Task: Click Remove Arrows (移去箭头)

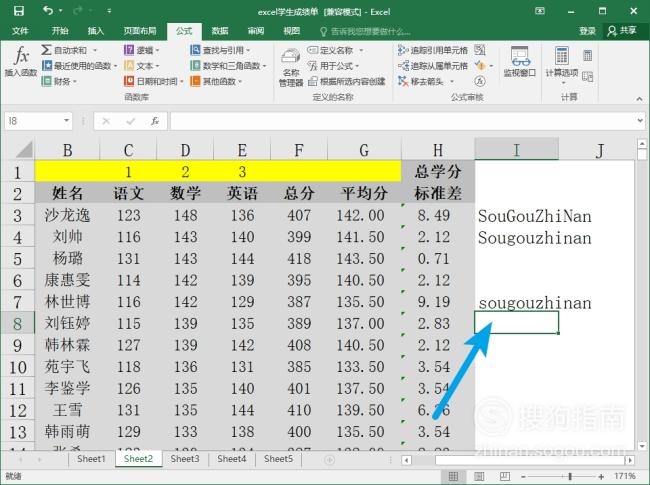Action: click(x=421, y=81)
